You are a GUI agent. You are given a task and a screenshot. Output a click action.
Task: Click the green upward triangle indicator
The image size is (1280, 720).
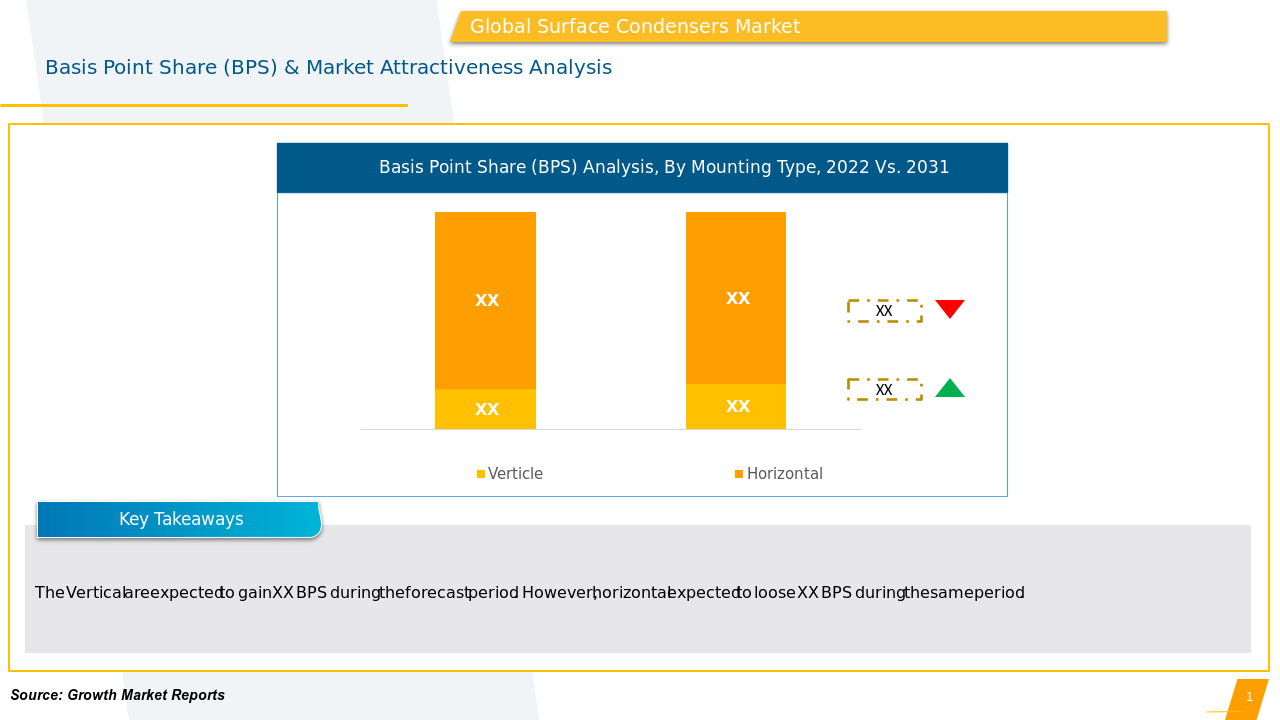949,389
